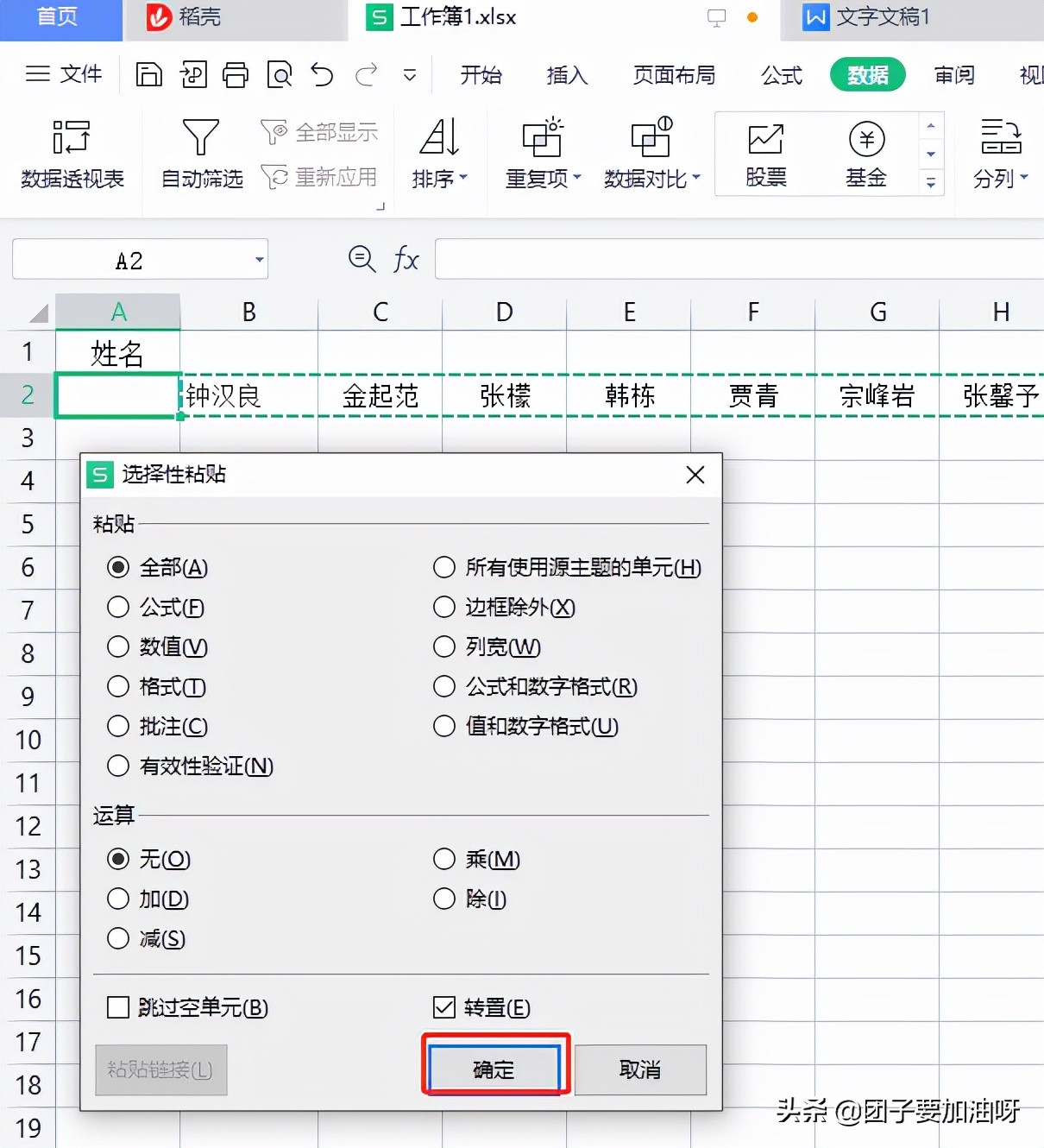This screenshot has width=1044, height=1148.
Task: Open the filter group dialog launcher
Action: tap(380, 206)
